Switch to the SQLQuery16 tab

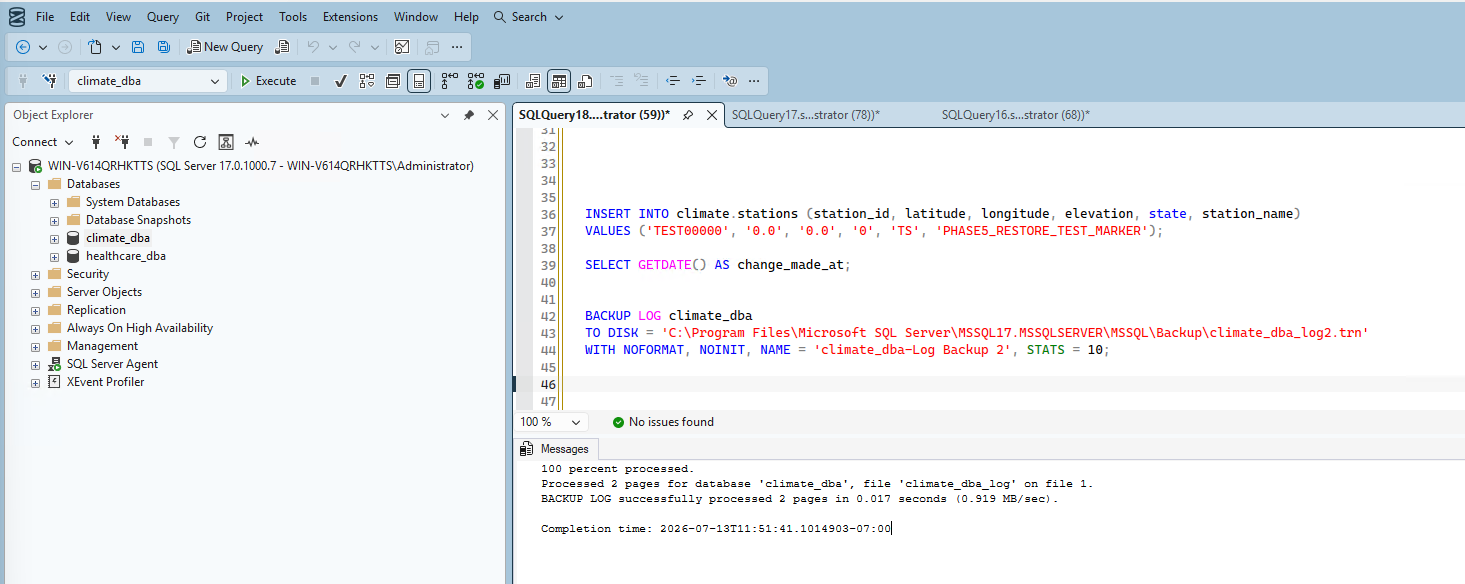[1016, 115]
